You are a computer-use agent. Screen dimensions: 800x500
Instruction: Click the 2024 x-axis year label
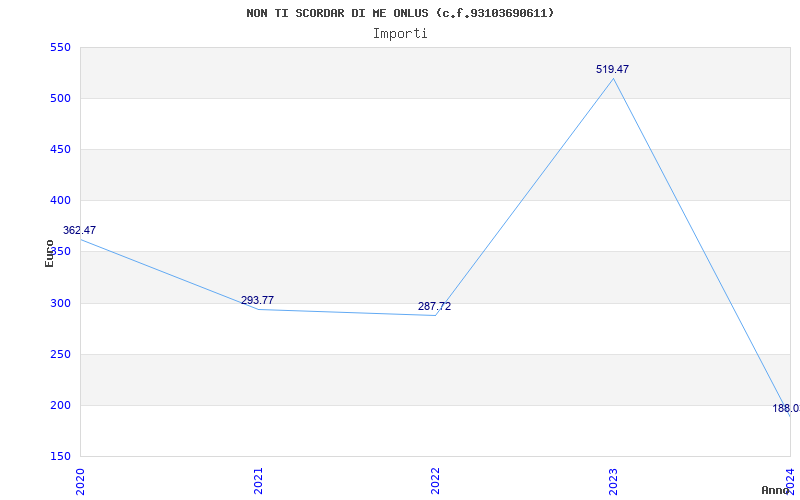click(x=790, y=481)
